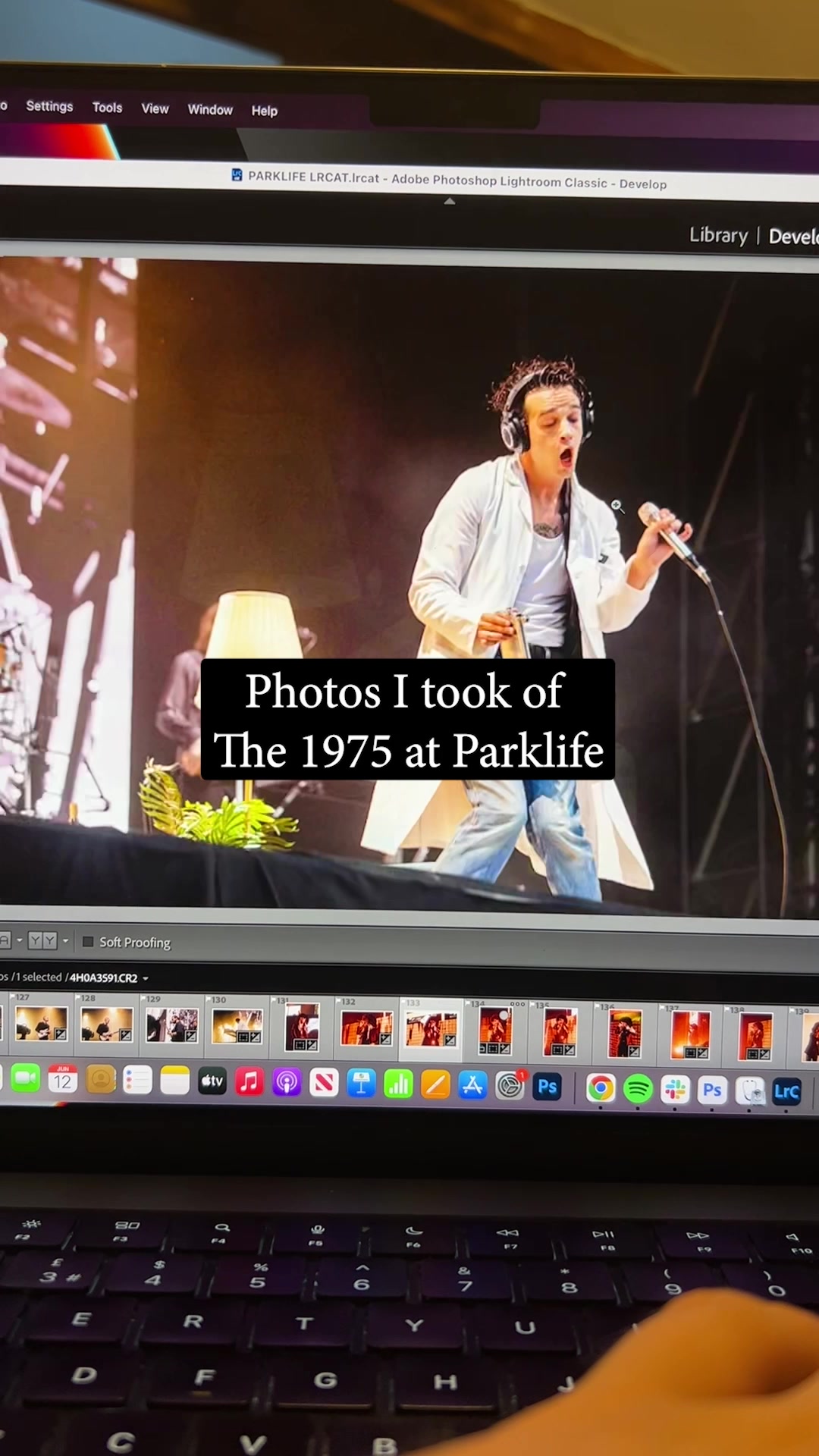Select filmstrip thumbnail 132

(x=366, y=1028)
